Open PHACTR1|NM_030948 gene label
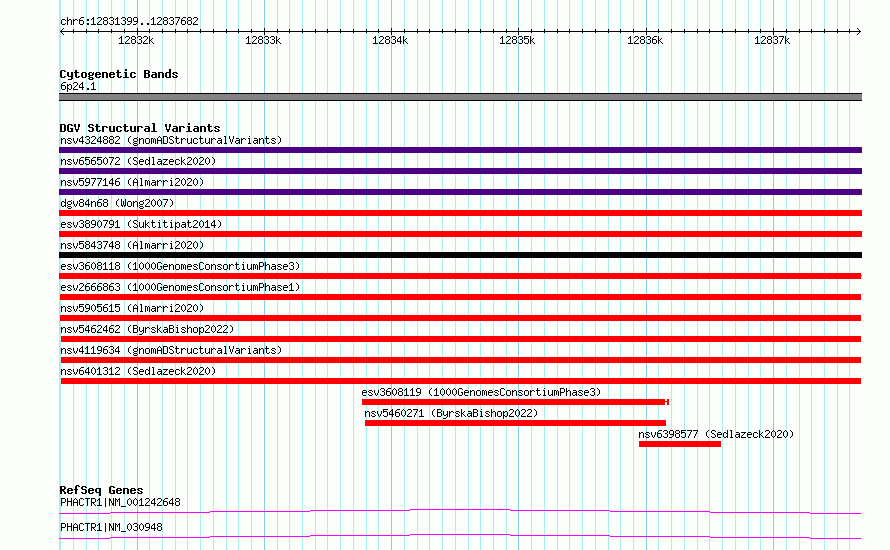The width and height of the screenshot is (890, 550). click(111, 527)
